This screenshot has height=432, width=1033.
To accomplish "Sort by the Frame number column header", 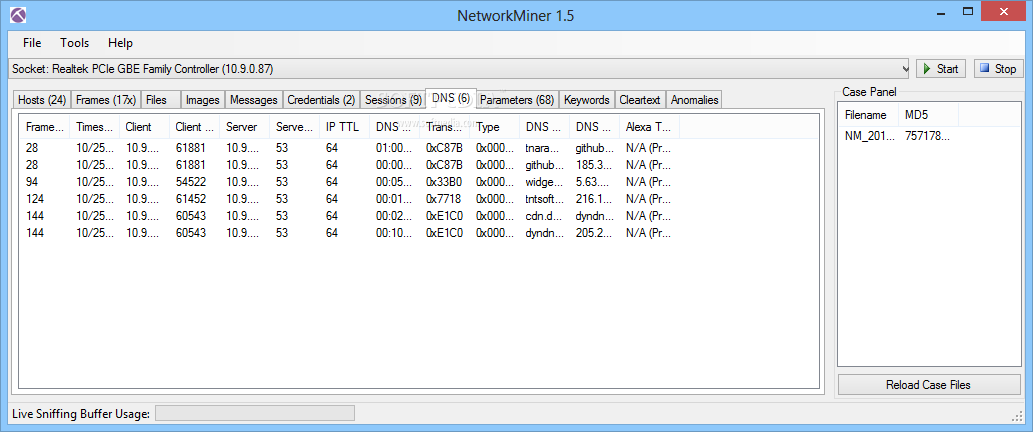I will [x=45, y=127].
